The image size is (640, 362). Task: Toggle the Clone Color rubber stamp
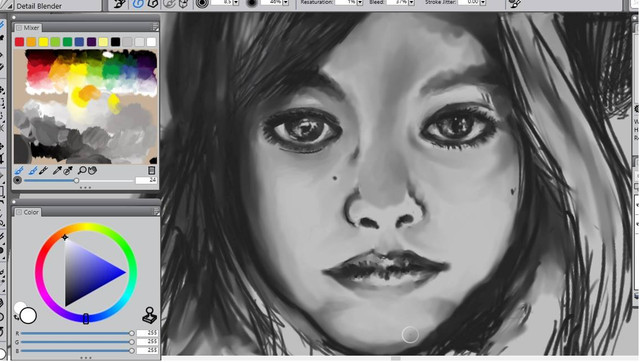pos(149,315)
